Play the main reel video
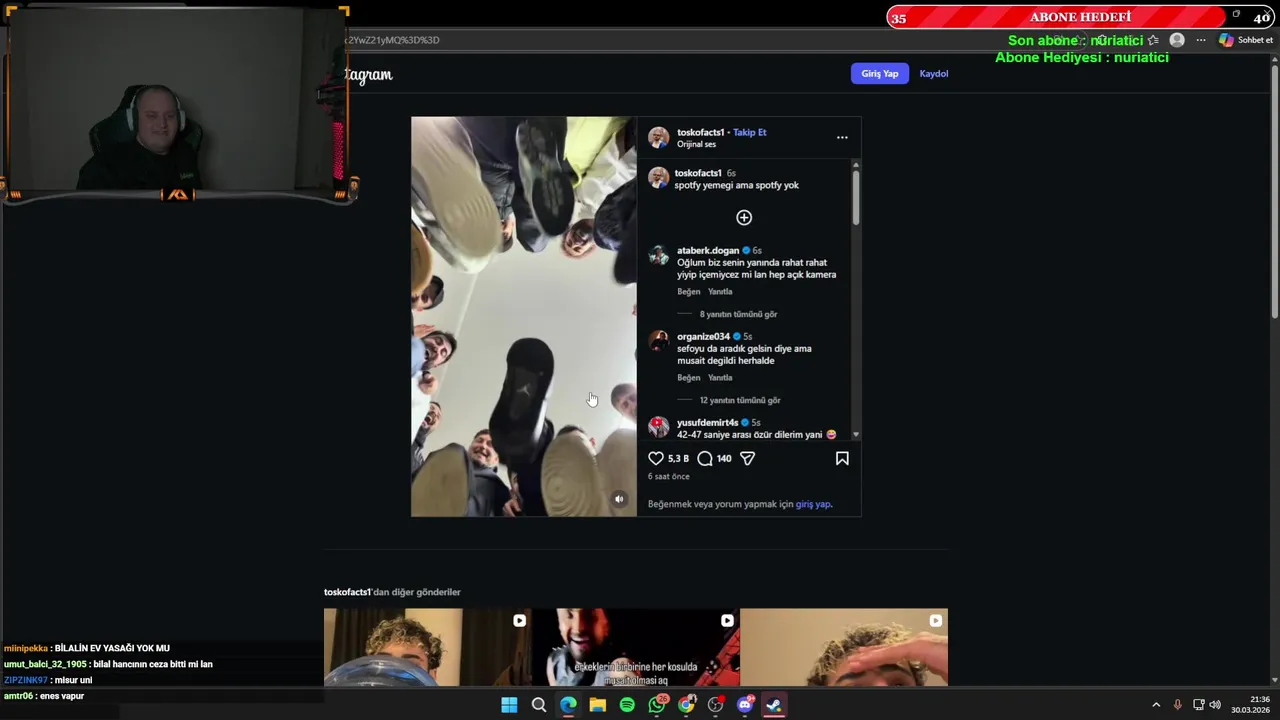 tap(524, 316)
